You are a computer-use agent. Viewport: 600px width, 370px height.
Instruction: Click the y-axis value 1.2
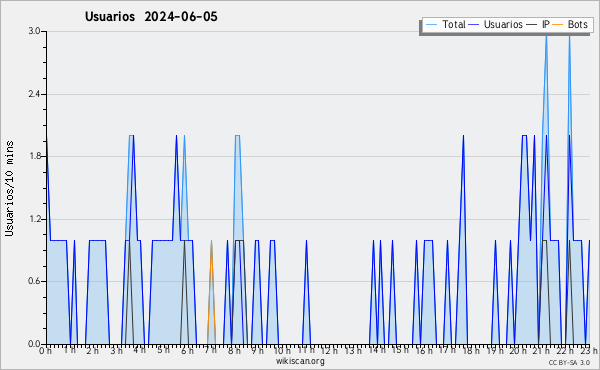click(x=34, y=219)
